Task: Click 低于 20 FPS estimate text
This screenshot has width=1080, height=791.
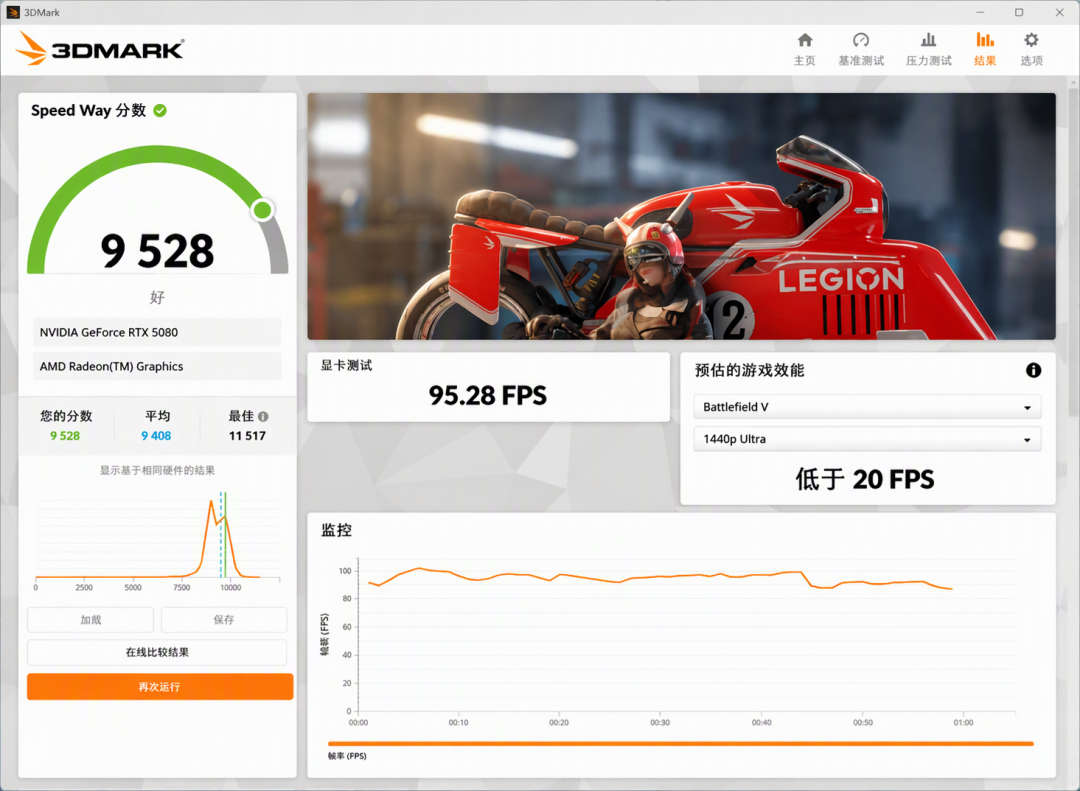Action: point(865,480)
